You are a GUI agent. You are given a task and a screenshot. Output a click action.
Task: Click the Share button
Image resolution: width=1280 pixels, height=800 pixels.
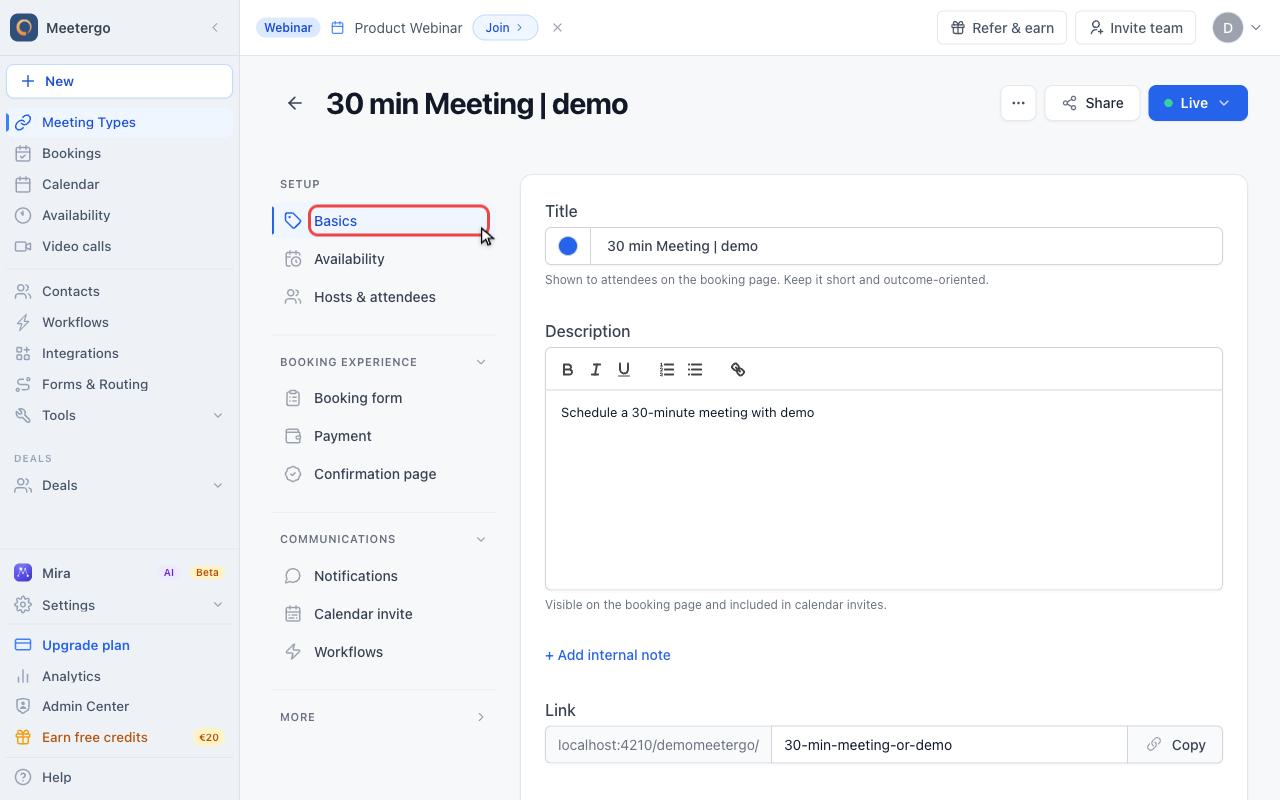(x=1092, y=103)
